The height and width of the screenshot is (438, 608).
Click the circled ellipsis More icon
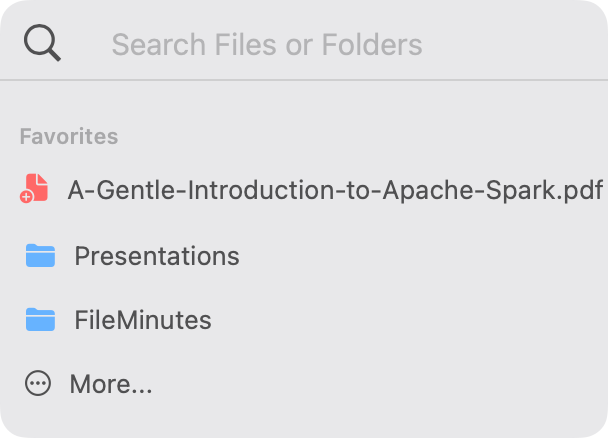coord(38,384)
